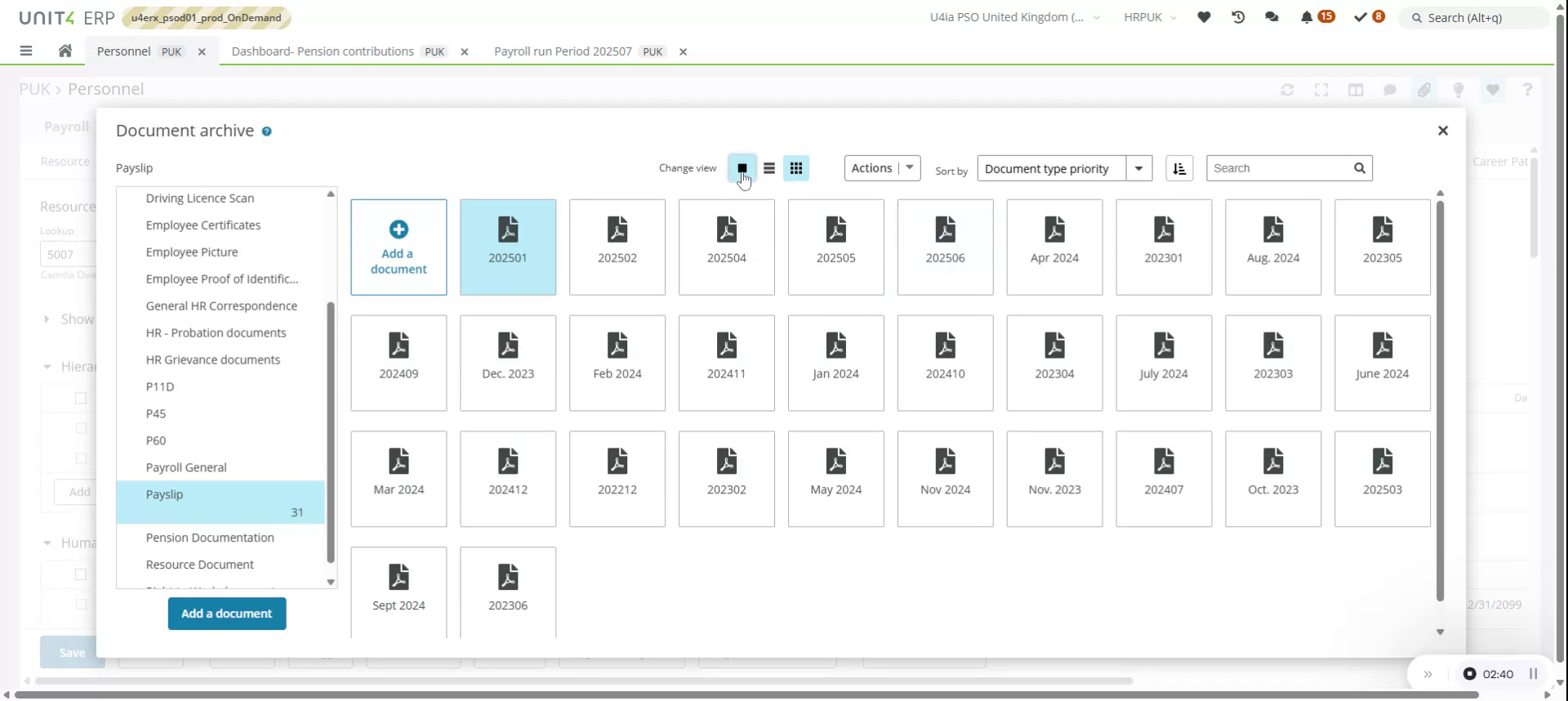Close the Personnel tab
Viewport: 1568px width, 701px height.
pos(202,51)
